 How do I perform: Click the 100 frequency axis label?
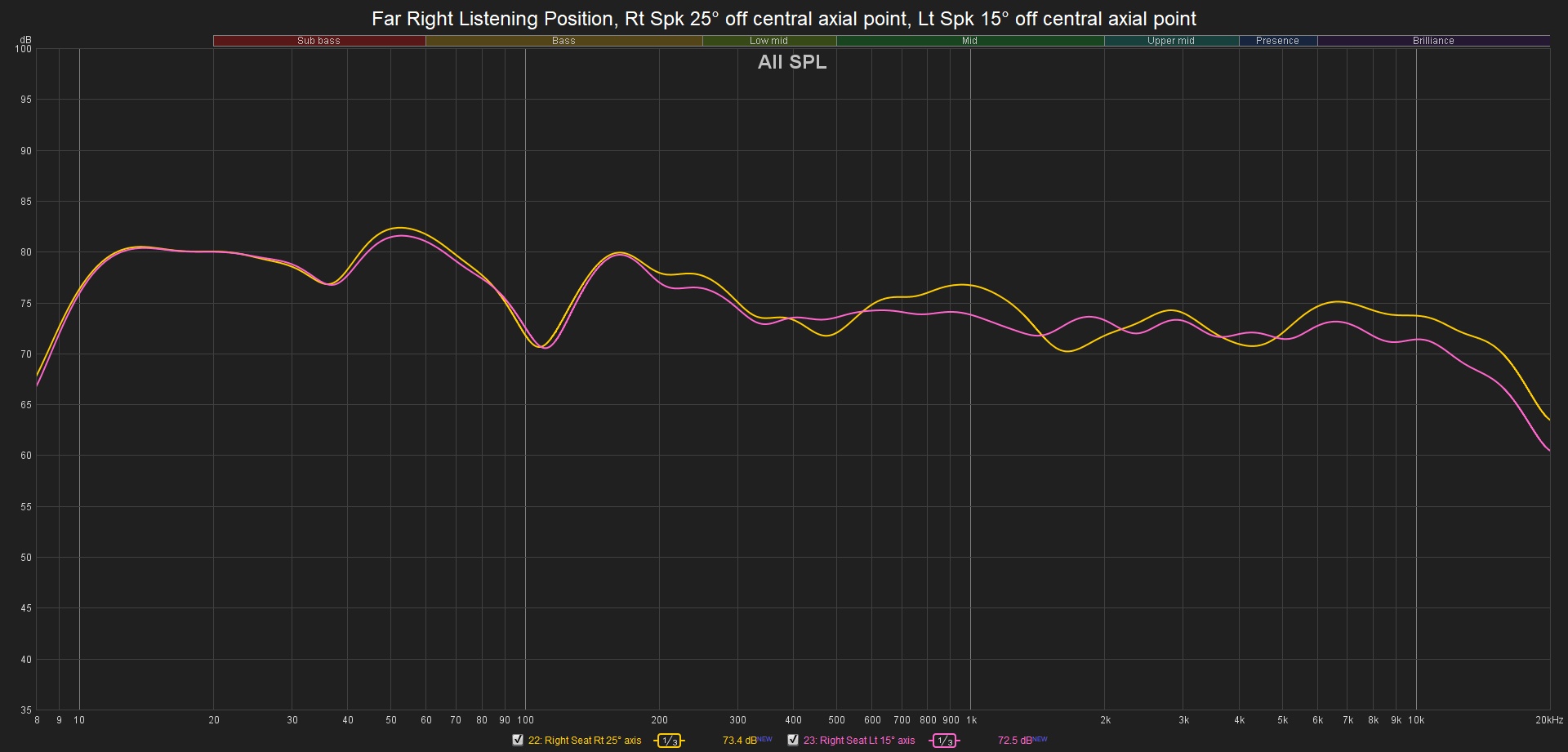tap(525, 720)
